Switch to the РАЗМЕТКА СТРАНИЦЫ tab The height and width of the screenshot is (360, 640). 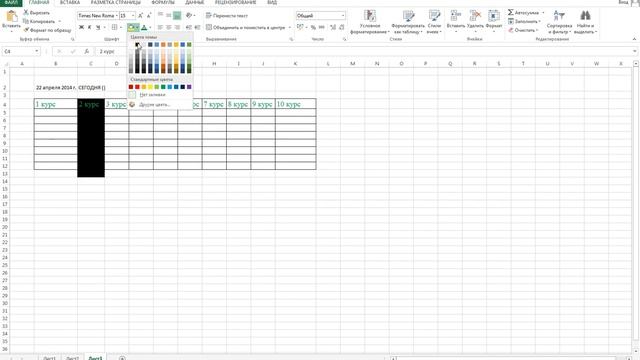pyautogui.click(x=116, y=2)
